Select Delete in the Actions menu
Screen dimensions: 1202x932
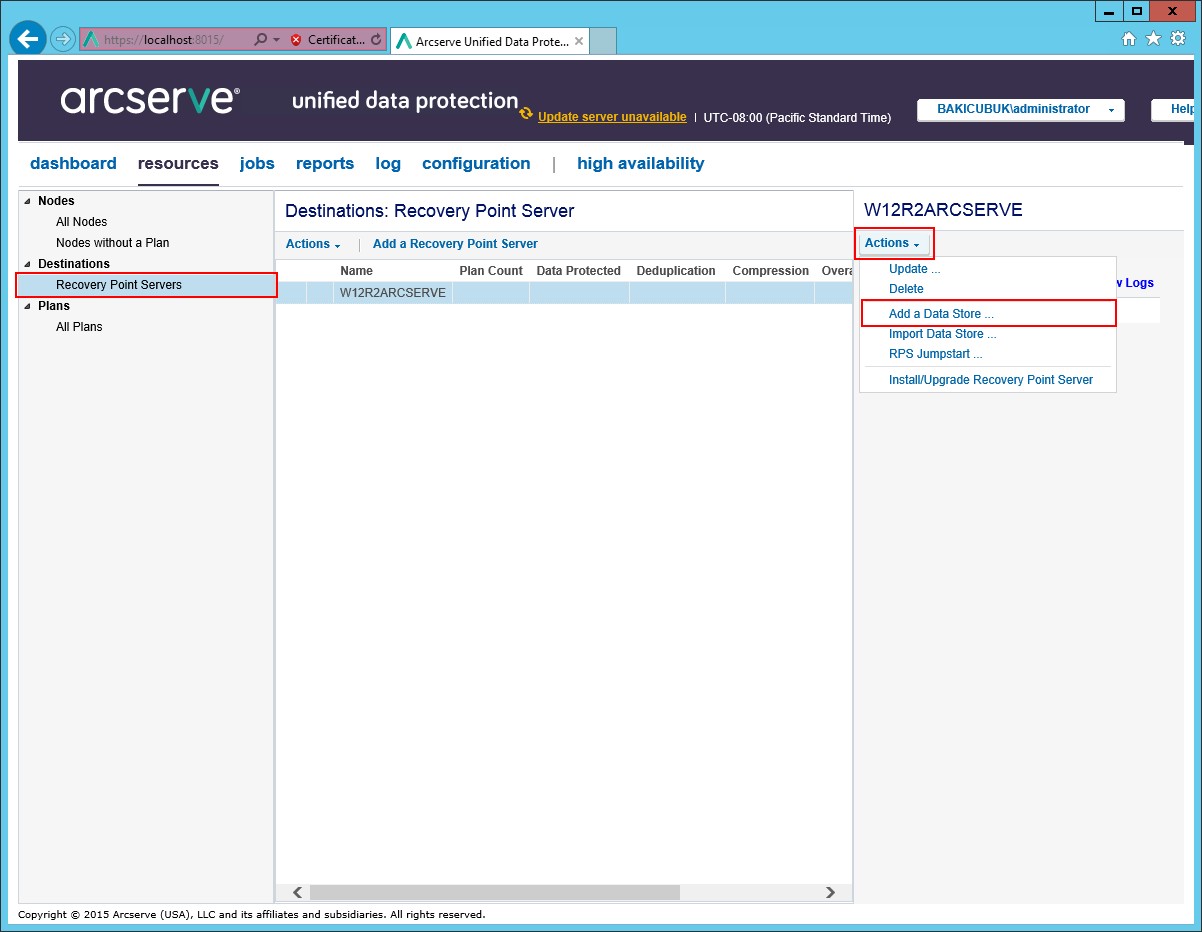tap(906, 289)
